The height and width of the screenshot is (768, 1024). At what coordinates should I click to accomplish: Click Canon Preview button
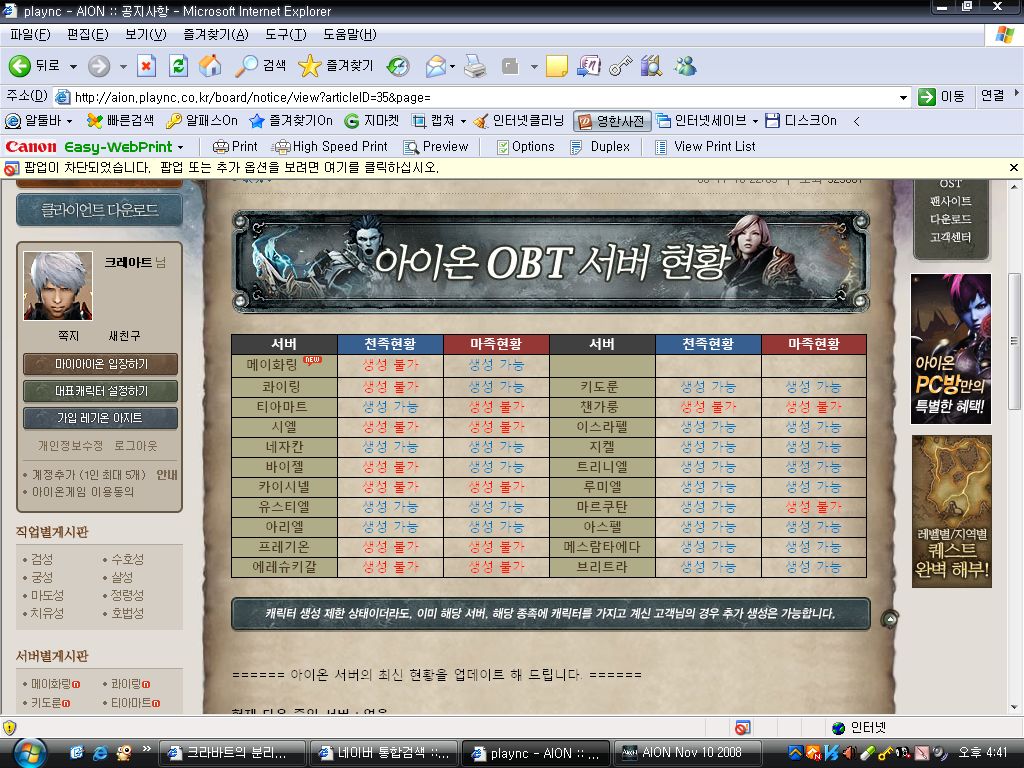pyautogui.click(x=436, y=146)
